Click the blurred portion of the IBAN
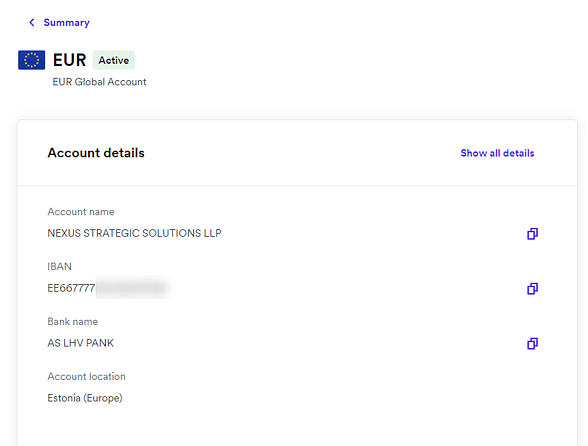The image size is (588, 446). pos(131,288)
